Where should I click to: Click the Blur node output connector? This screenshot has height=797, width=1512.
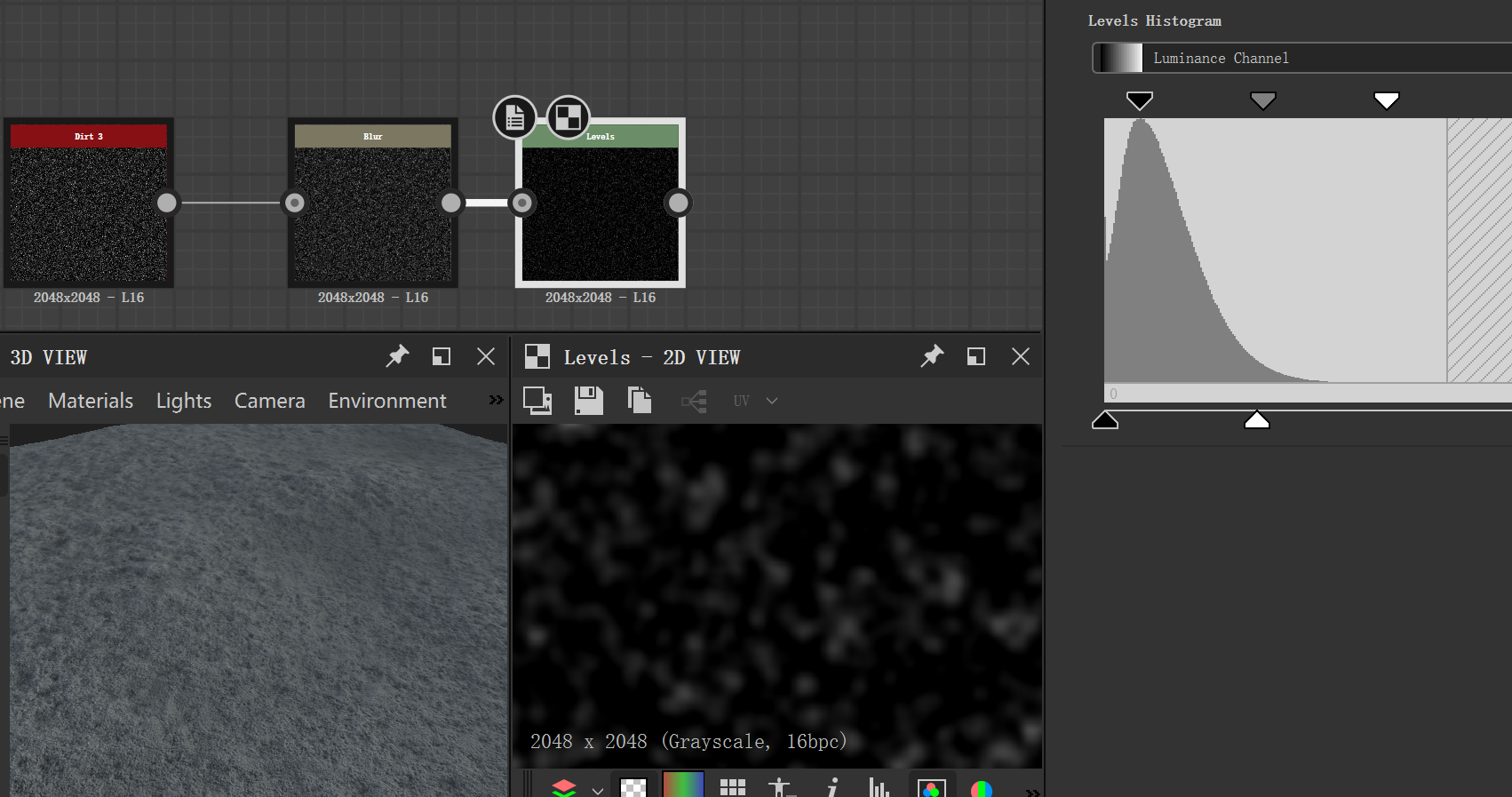point(451,203)
